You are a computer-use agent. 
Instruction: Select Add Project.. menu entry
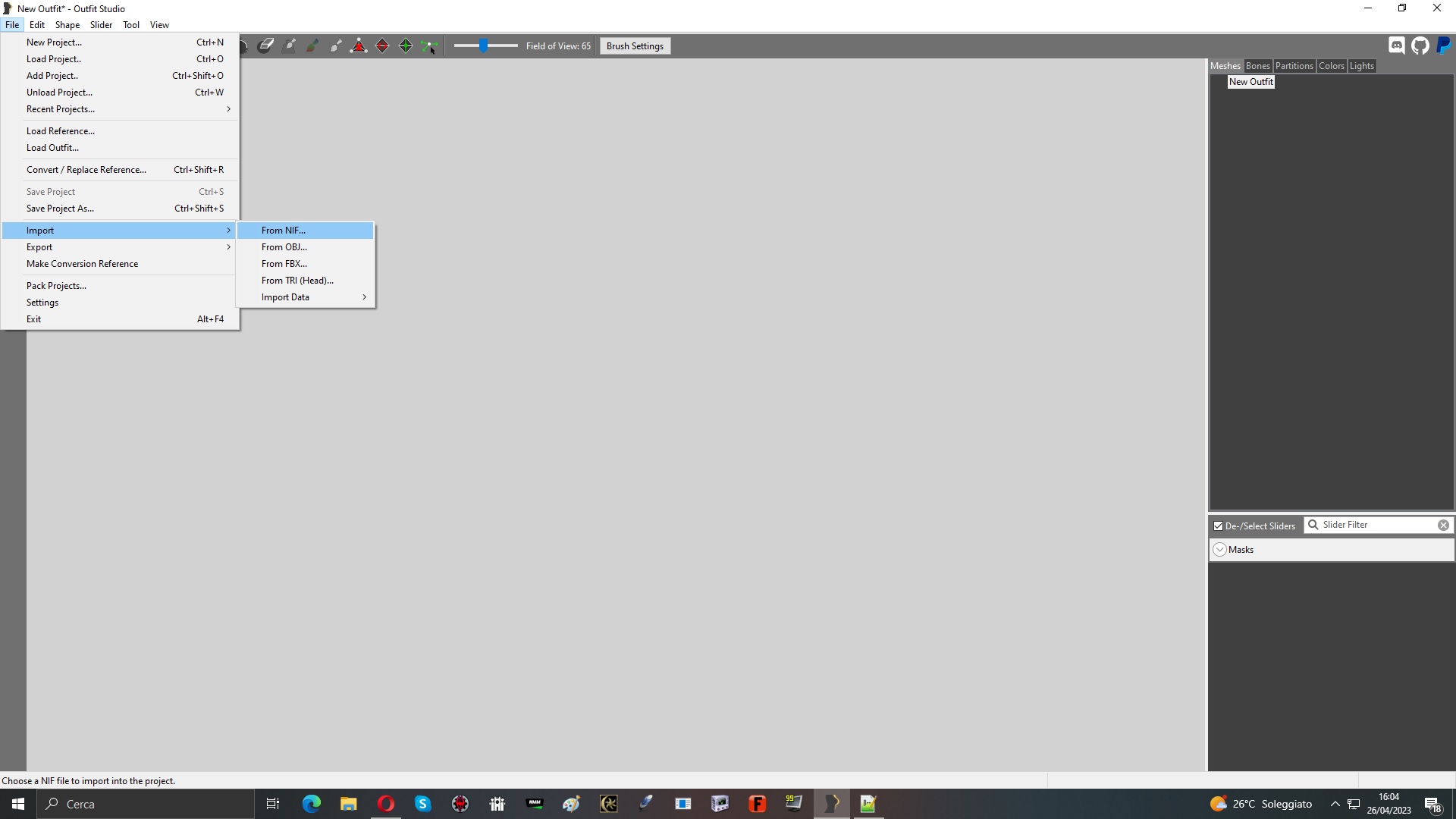[120, 76]
